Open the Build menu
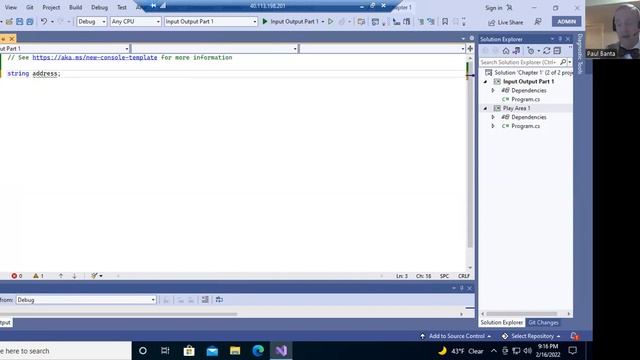 (76, 7)
